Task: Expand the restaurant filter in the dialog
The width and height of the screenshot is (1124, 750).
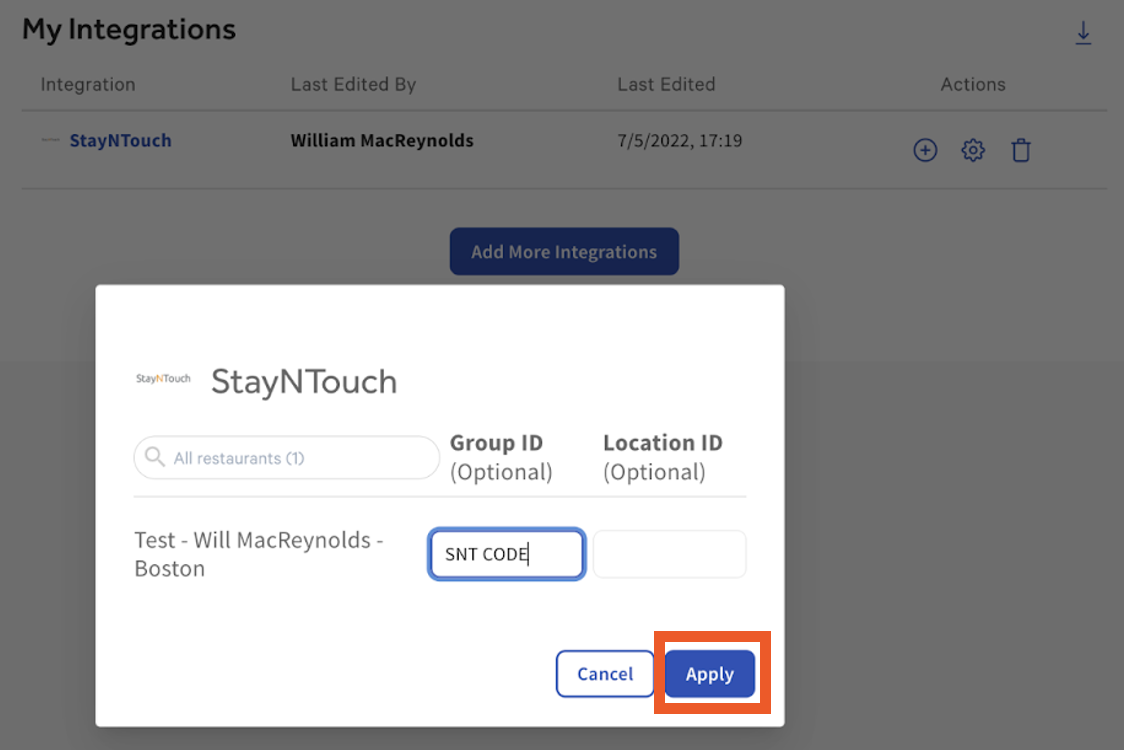Action: [x=286, y=457]
